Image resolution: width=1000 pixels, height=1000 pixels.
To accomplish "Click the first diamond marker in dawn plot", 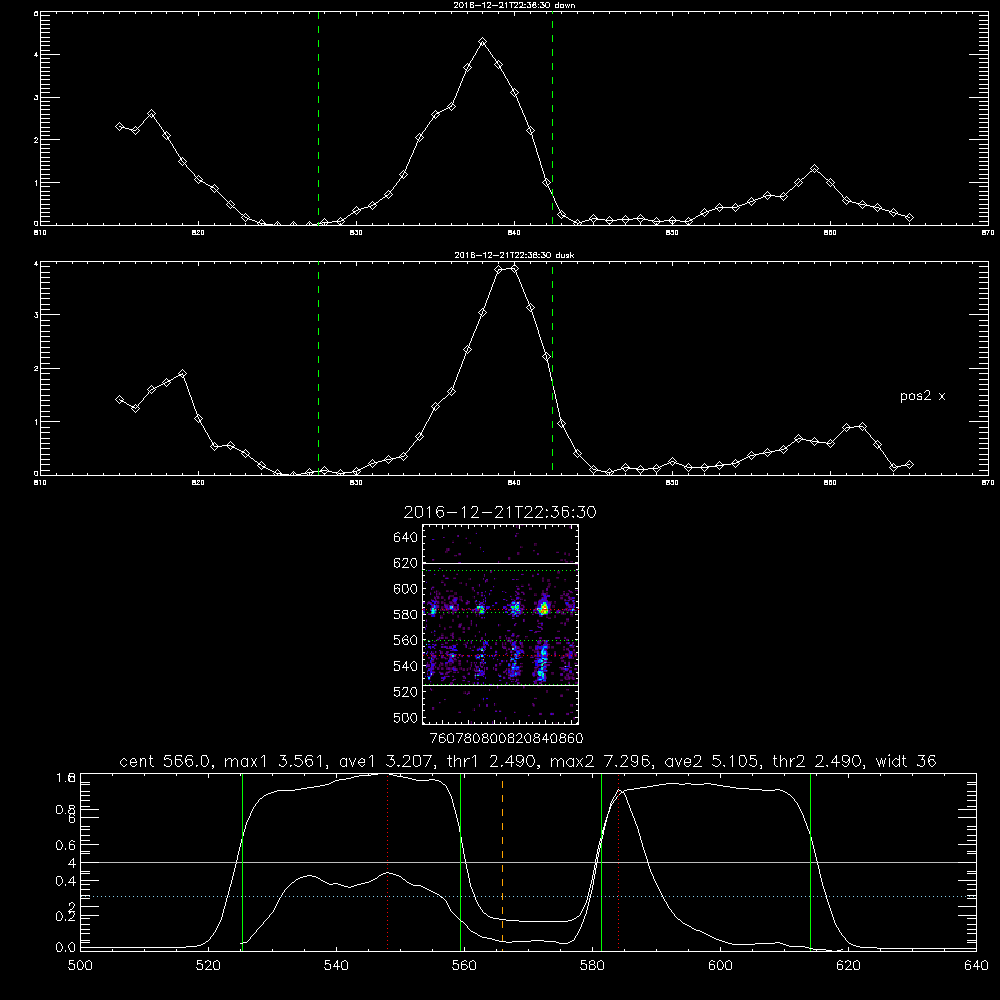I will point(119,126).
